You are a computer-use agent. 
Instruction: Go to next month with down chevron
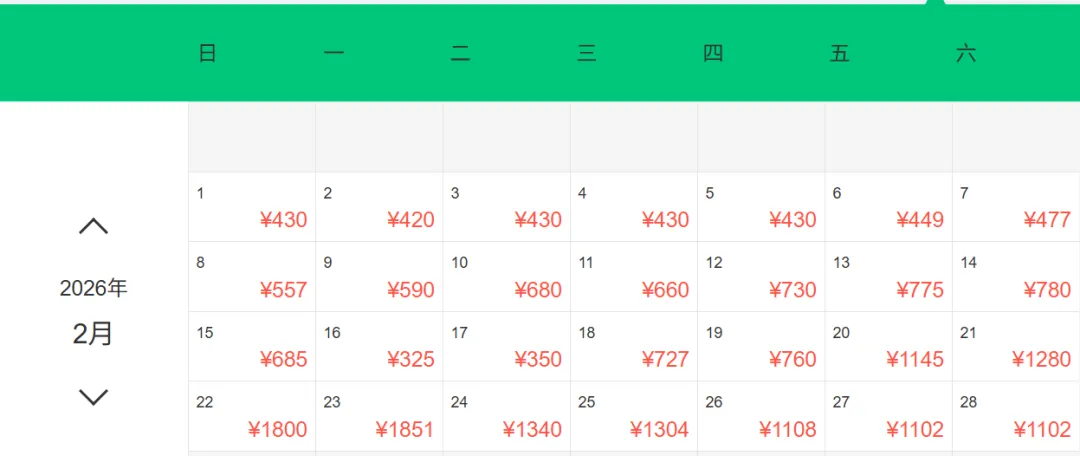[93, 397]
